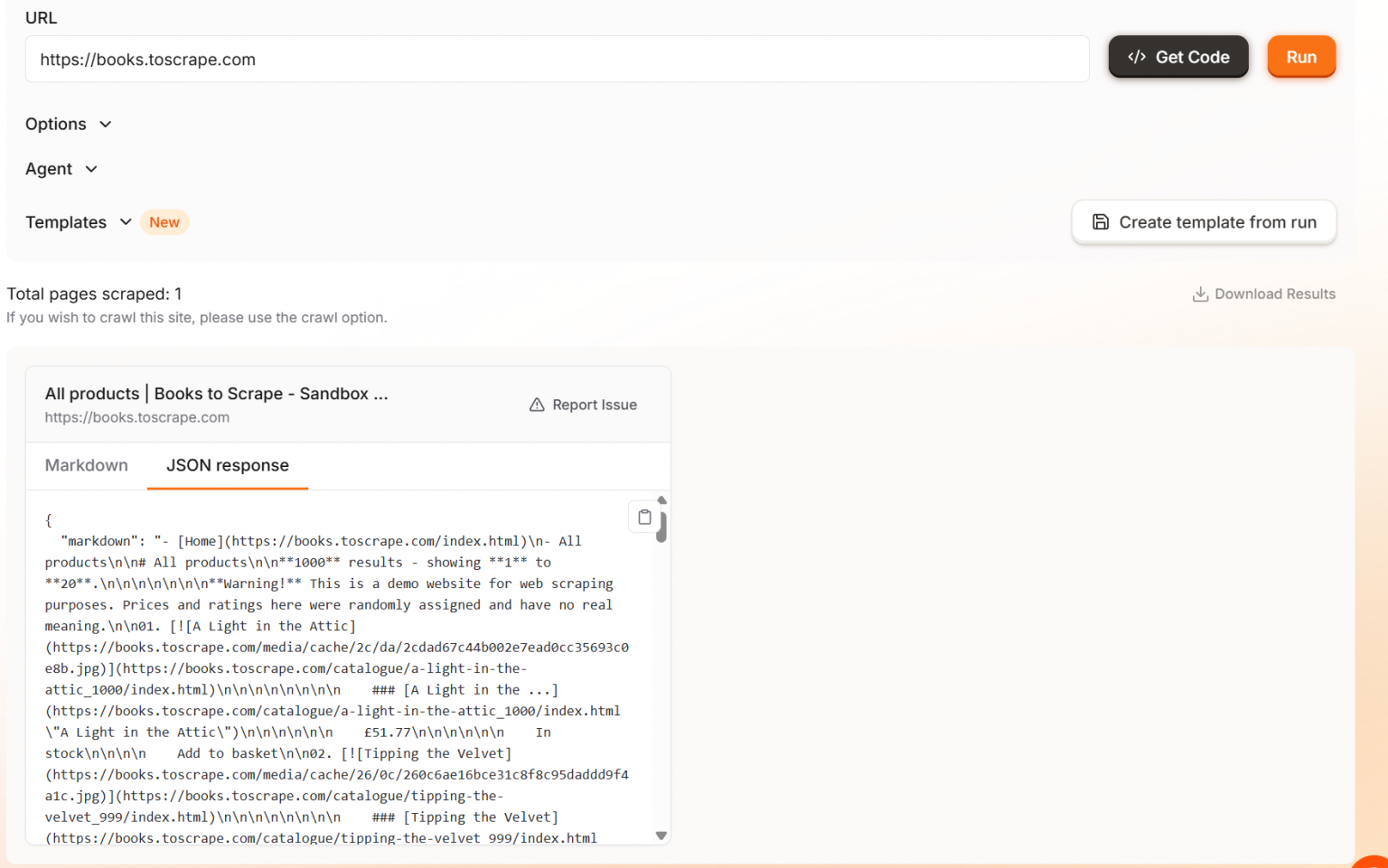1388x868 pixels.
Task: Click the save icon on Create template from run
Action: 1100,221
